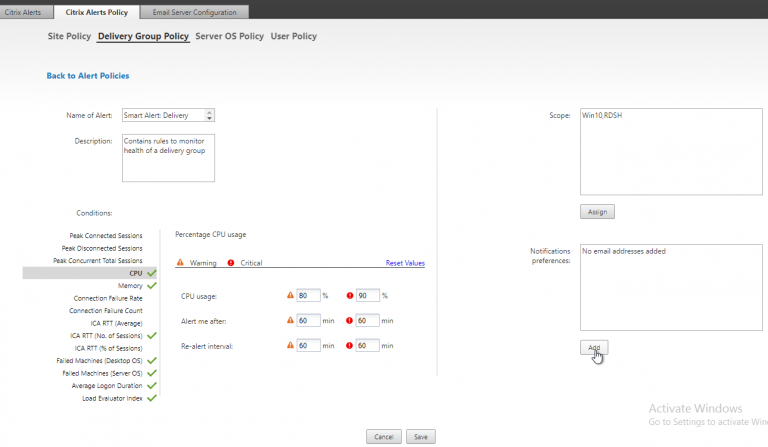The height and width of the screenshot is (447, 768).
Task: Click the Warning triangle icon in legend
Action: click(180, 263)
